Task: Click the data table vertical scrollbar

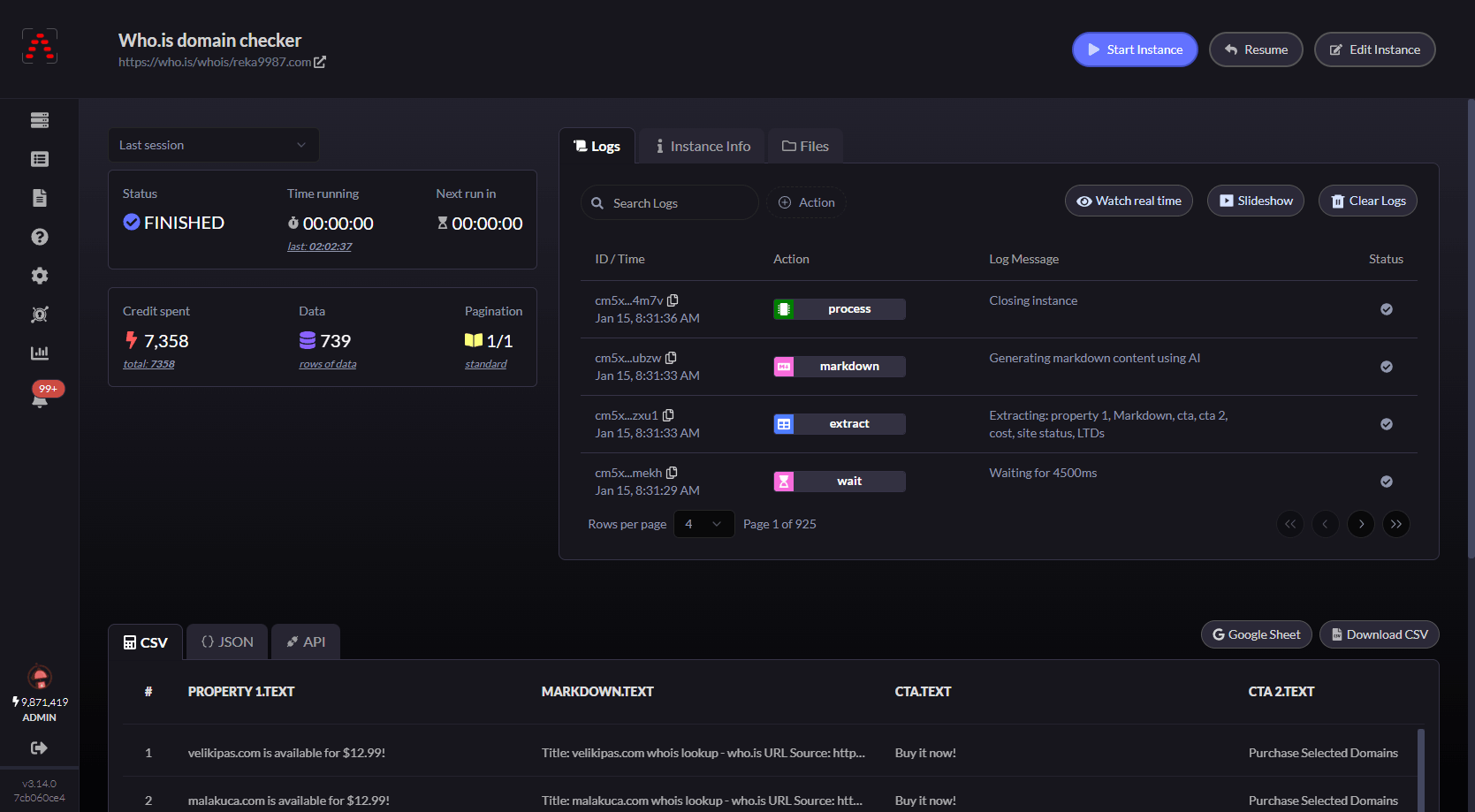Action: coord(1421,765)
